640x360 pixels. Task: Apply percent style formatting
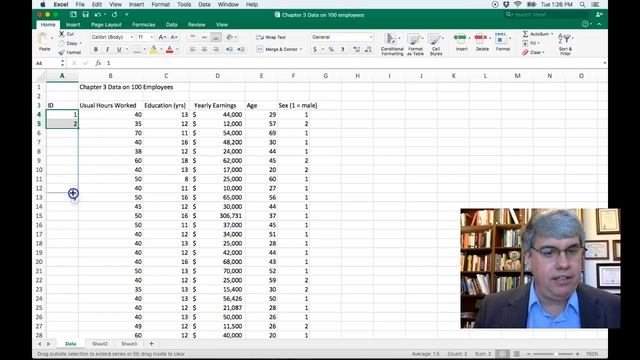pyautogui.click(x=331, y=49)
